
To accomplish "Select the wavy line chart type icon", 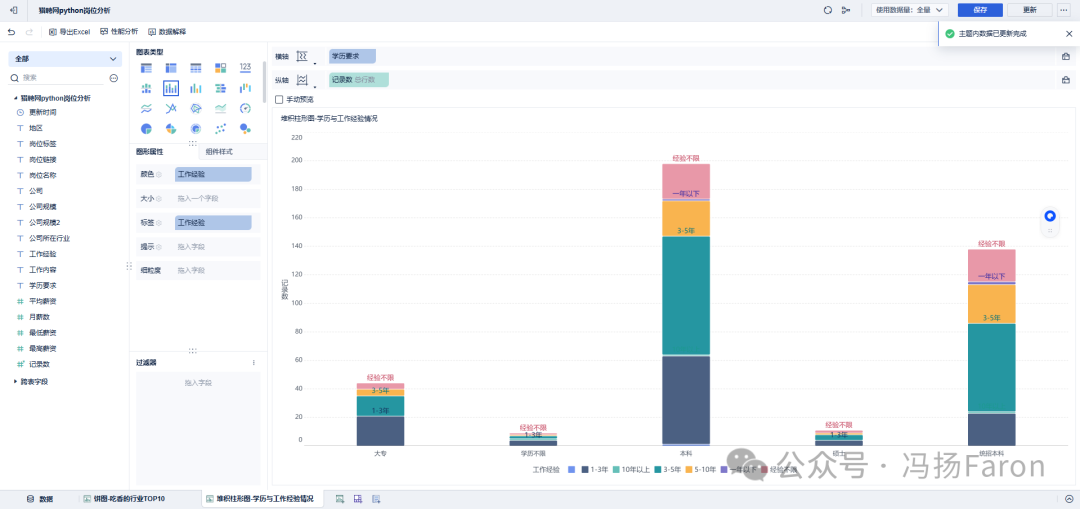I will (x=146, y=108).
